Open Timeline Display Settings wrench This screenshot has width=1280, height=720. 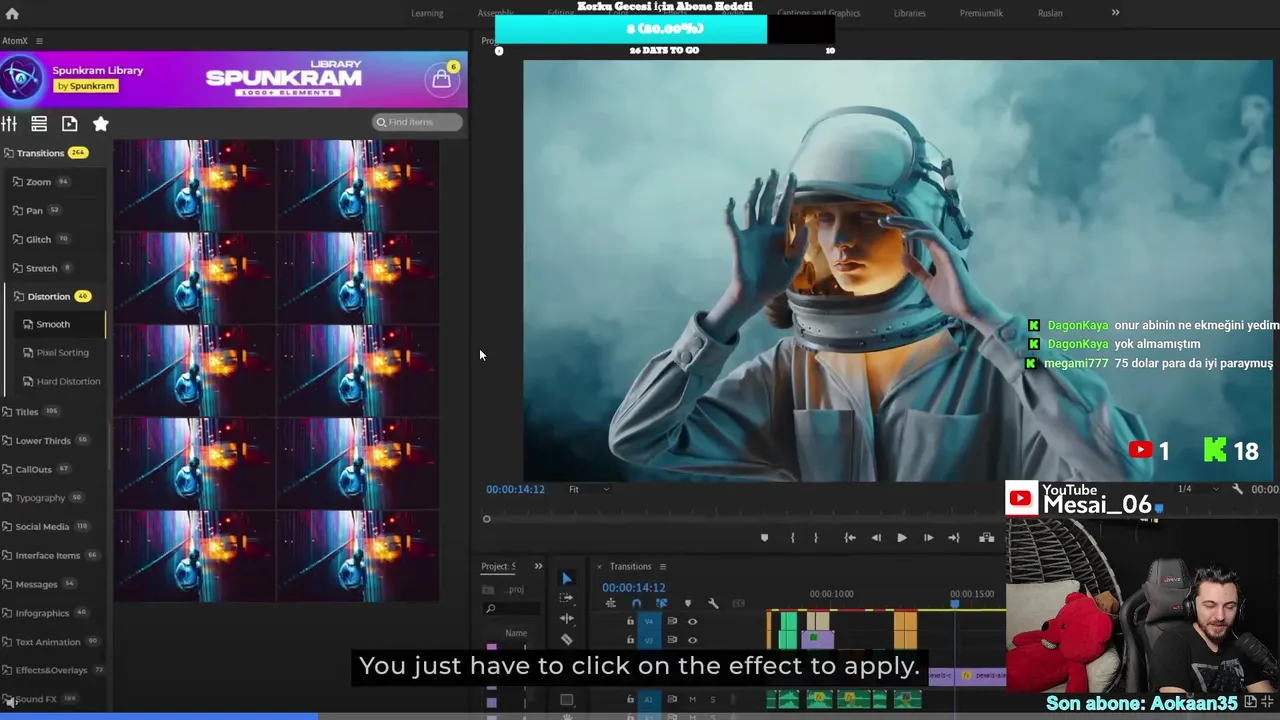713,603
